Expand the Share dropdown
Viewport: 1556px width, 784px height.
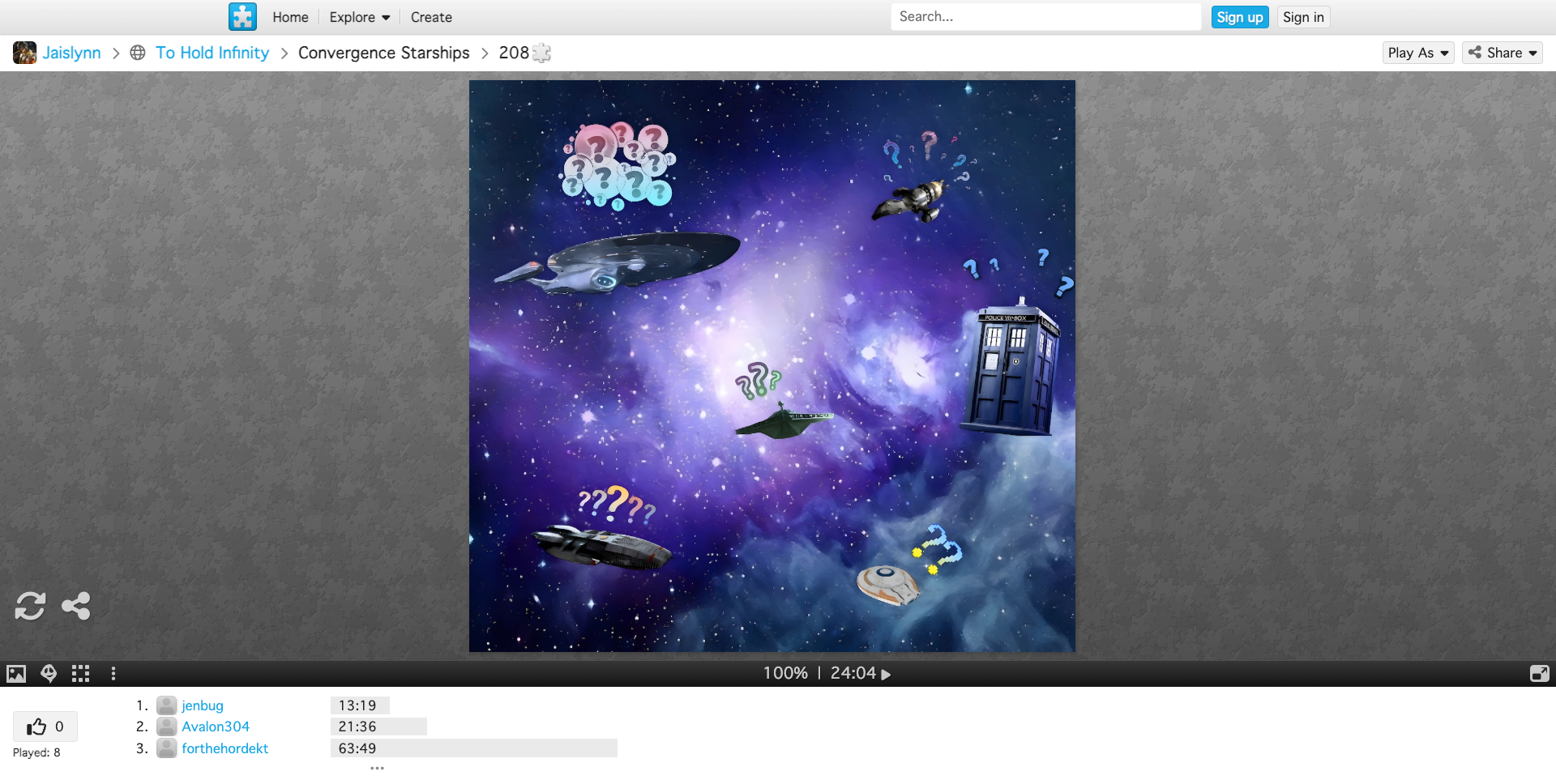pyautogui.click(x=1503, y=53)
